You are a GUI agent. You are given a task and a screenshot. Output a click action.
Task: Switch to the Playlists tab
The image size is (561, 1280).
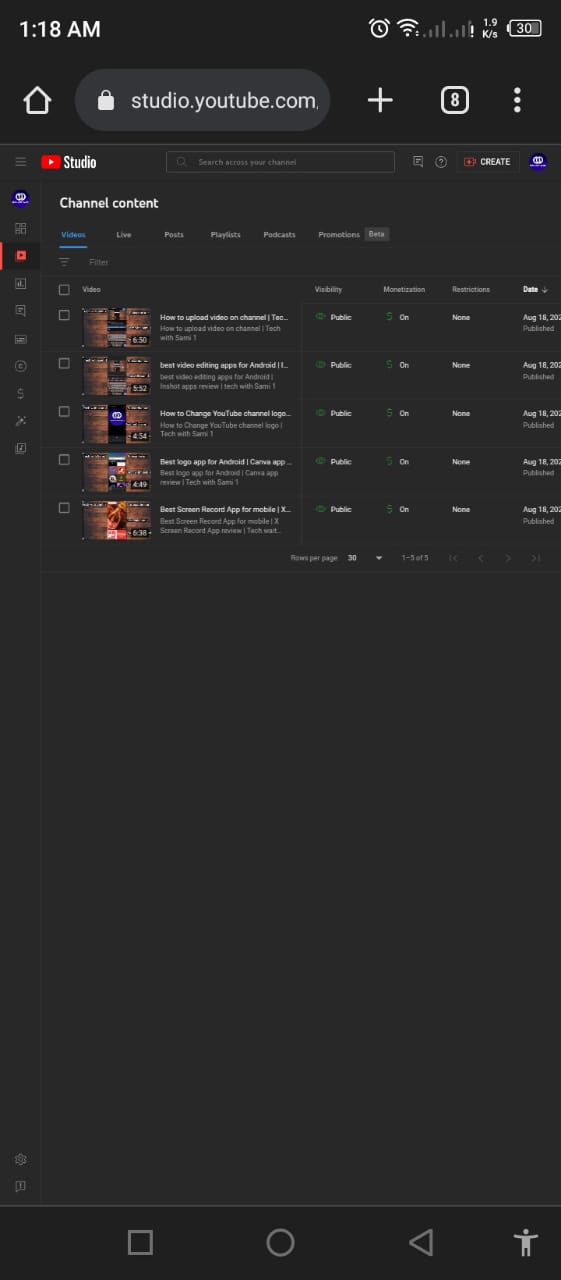click(x=226, y=235)
